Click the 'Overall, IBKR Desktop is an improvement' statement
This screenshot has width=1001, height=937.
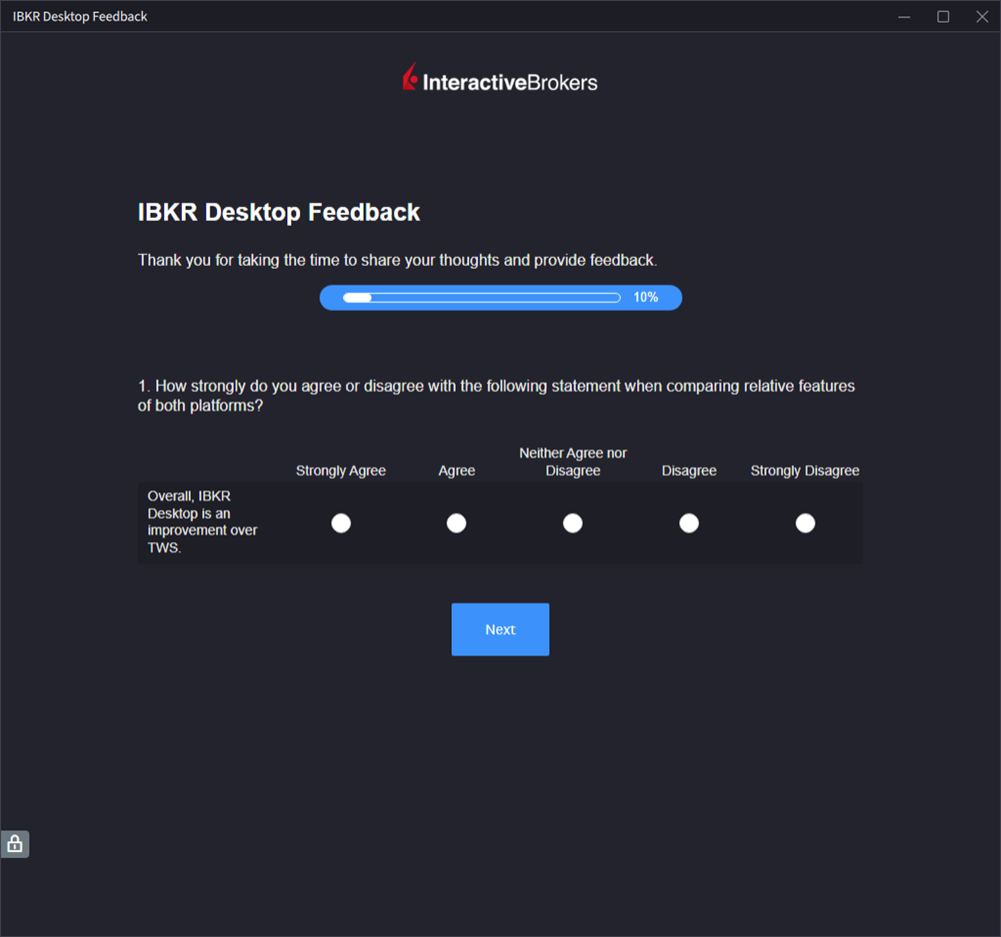point(202,521)
